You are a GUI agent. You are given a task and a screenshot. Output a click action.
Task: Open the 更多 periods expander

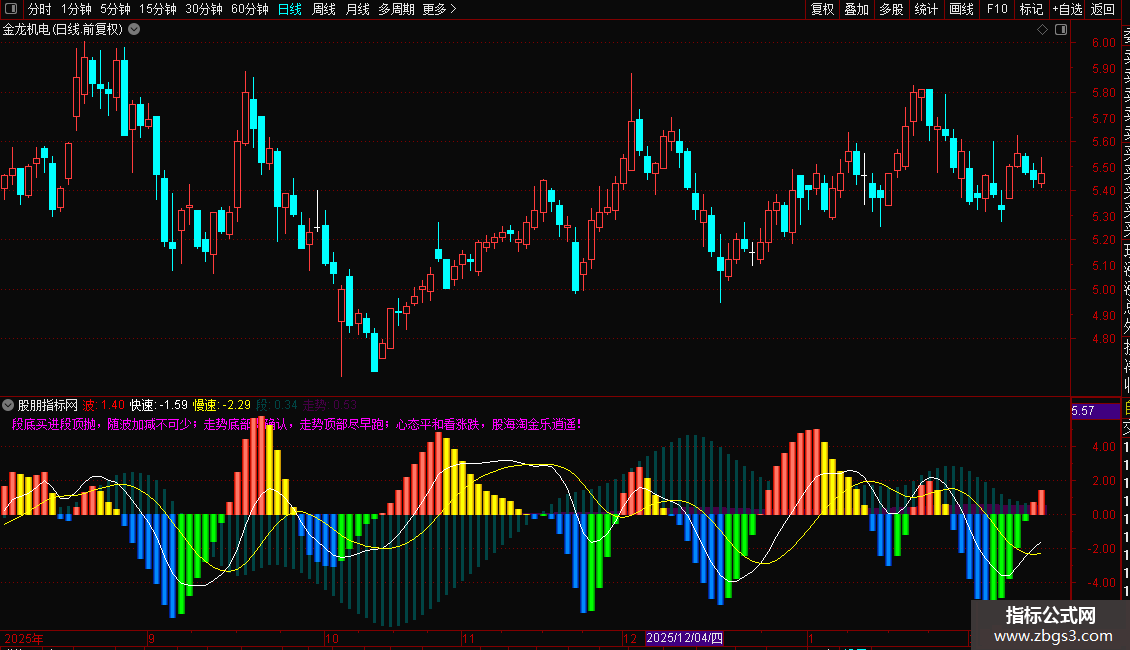coord(440,9)
